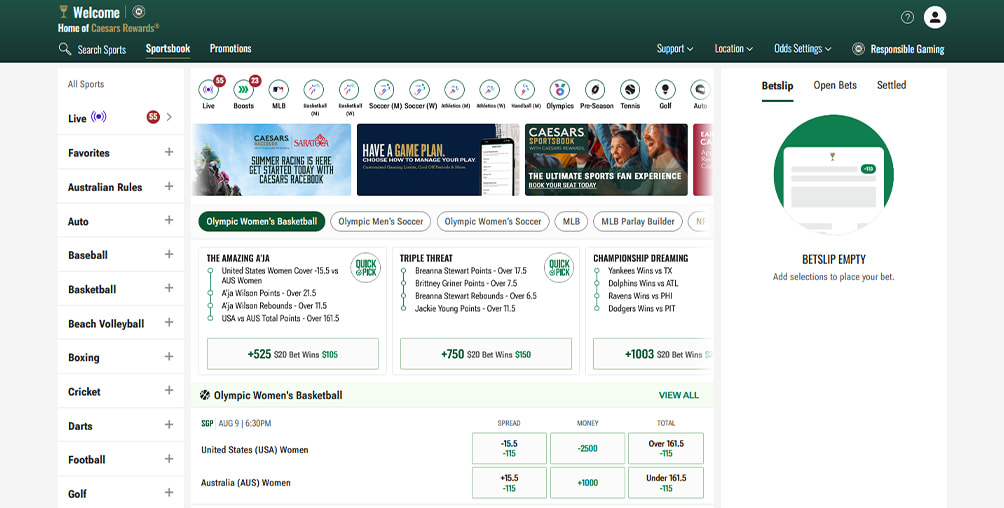Select the Athletics (M) icon
Image resolution: width=1004 pixels, height=508 pixels.
(x=455, y=90)
